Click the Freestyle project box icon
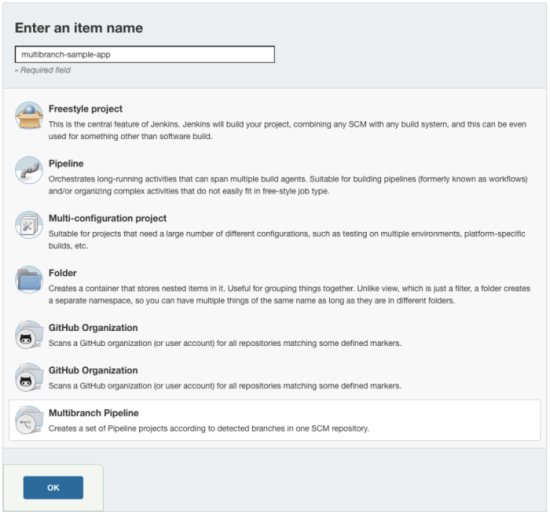550x515 pixels. point(29,115)
